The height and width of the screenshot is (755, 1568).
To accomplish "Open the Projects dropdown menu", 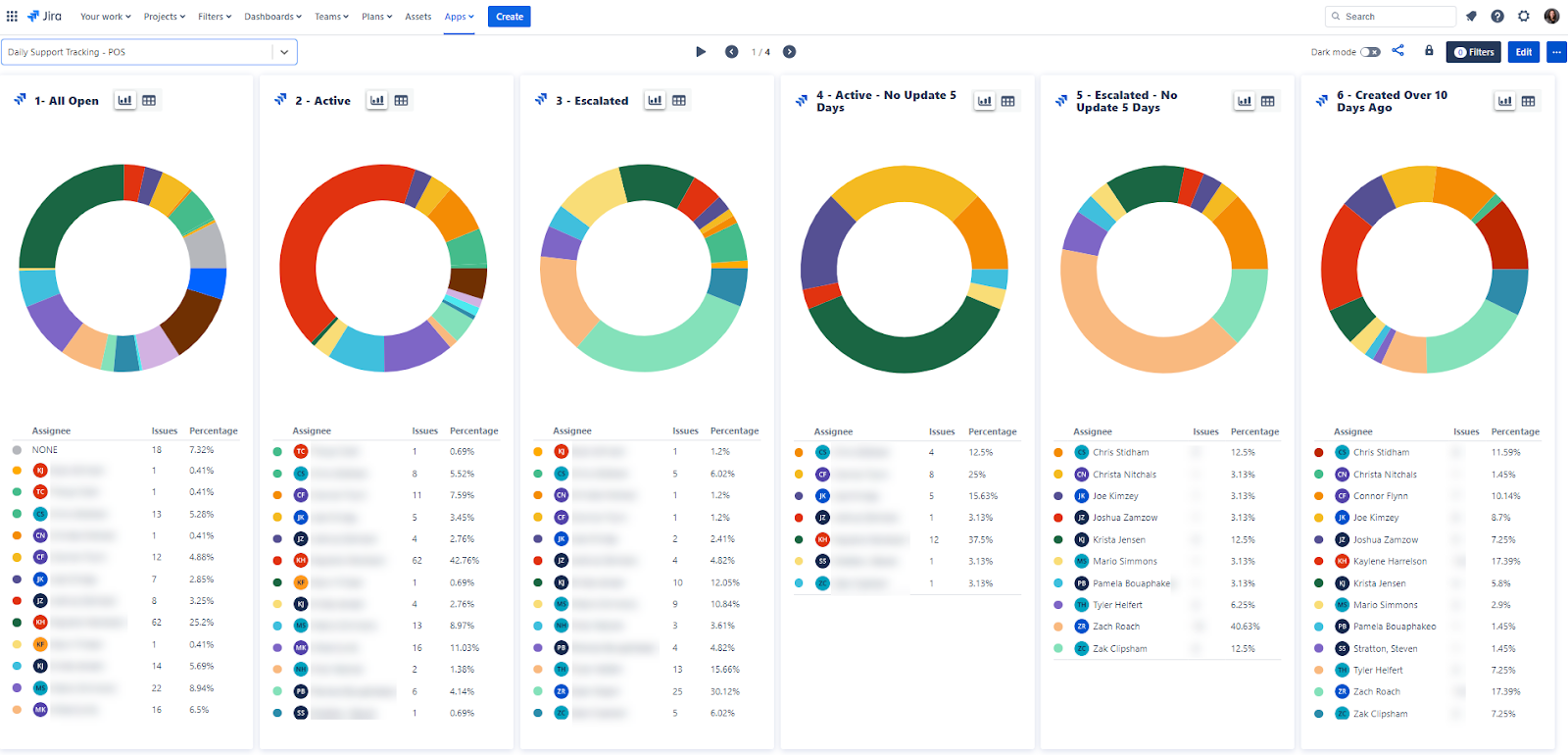I will pos(164,17).
